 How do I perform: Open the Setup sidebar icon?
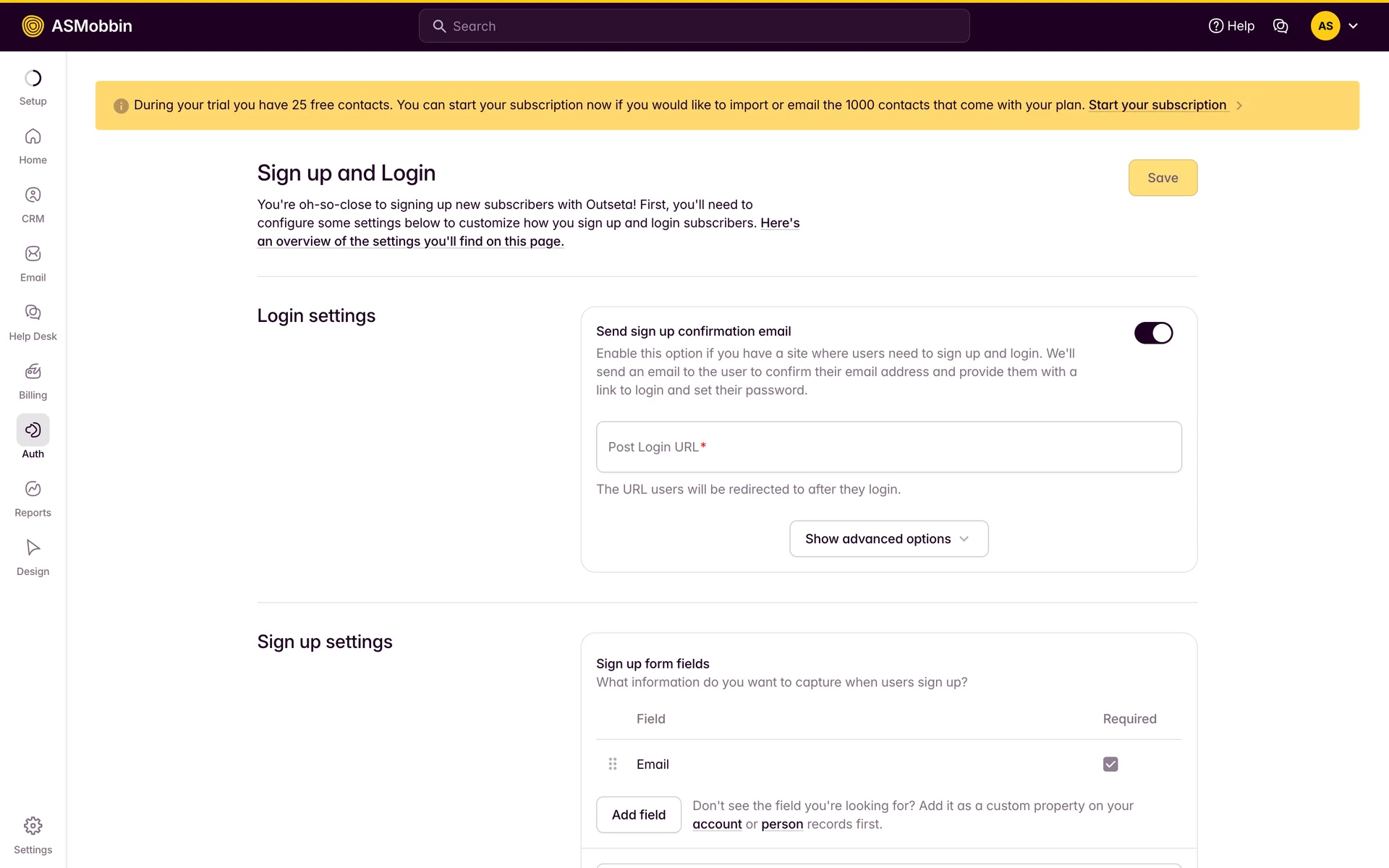[x=33, y=78]
